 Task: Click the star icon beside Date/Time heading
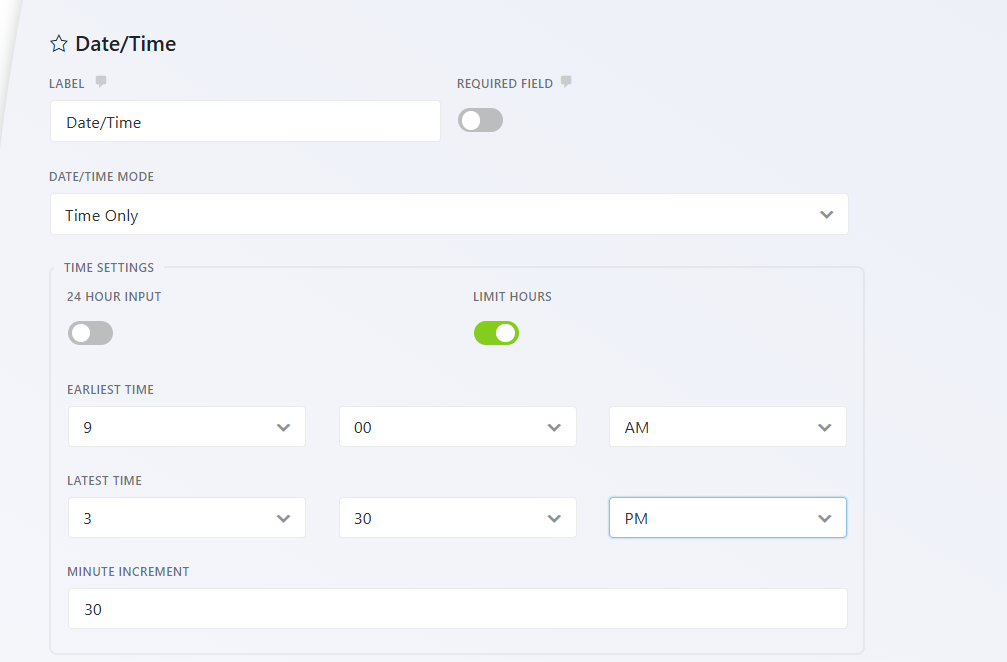tap(58, 44)
